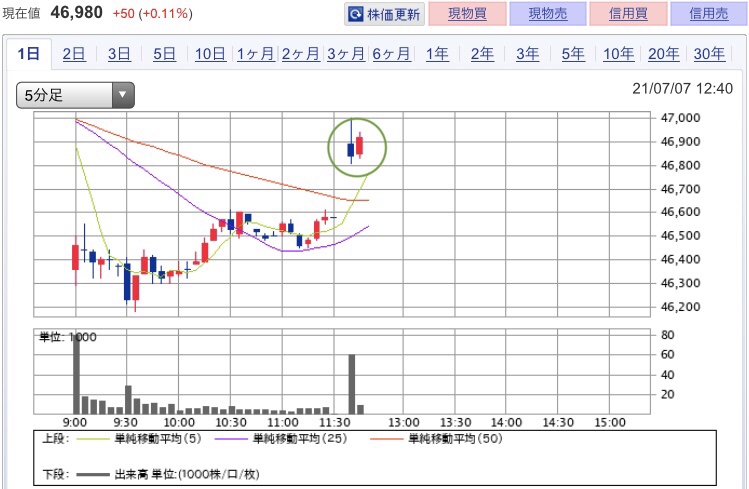
Task: Click the 出来高 legend entry
Action: [168, 474]
